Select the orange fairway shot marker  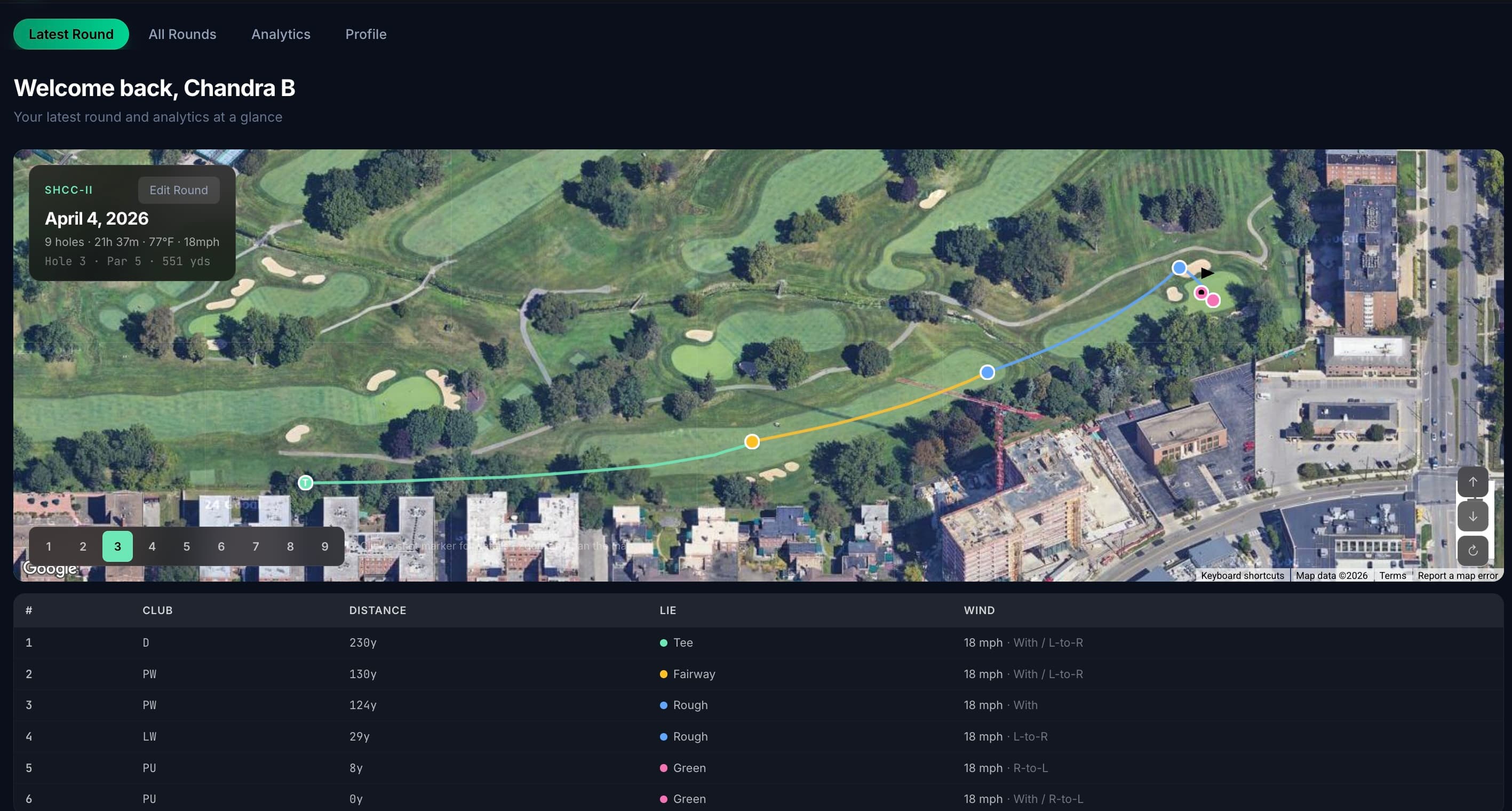tap(752, 441)
